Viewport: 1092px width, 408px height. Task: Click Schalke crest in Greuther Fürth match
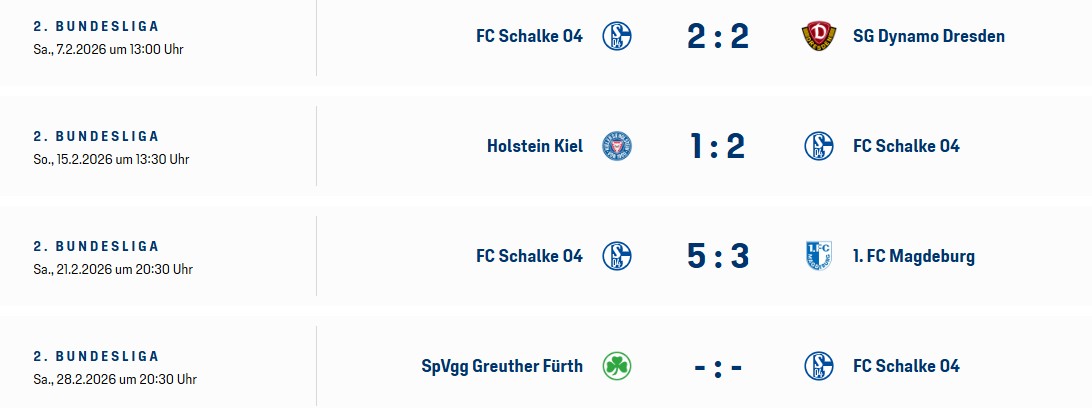coord(818,366)
